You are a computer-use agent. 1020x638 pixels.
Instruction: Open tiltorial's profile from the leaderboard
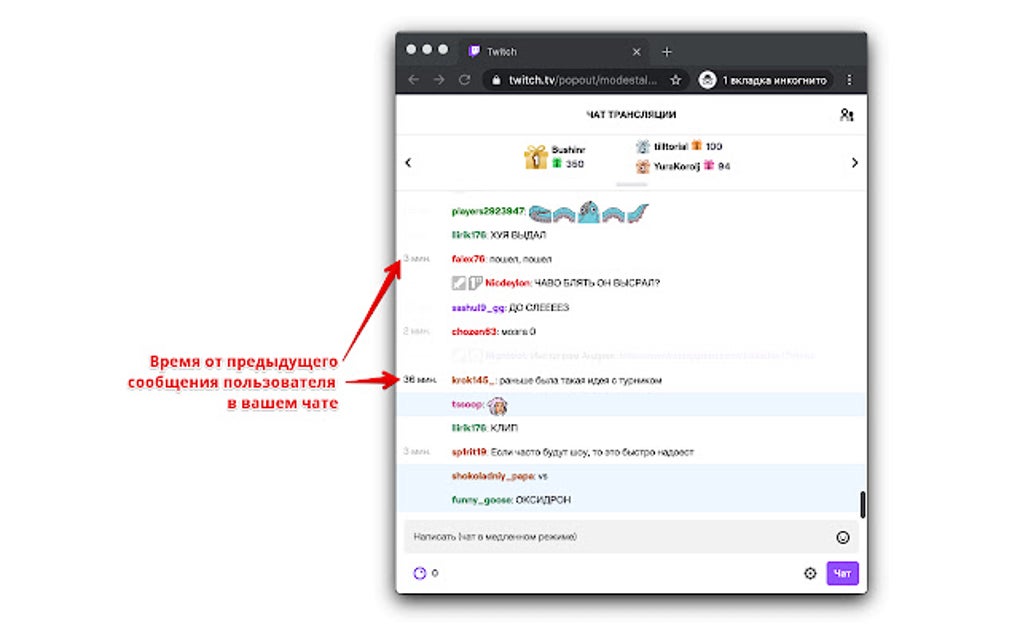tap(668, 145)
